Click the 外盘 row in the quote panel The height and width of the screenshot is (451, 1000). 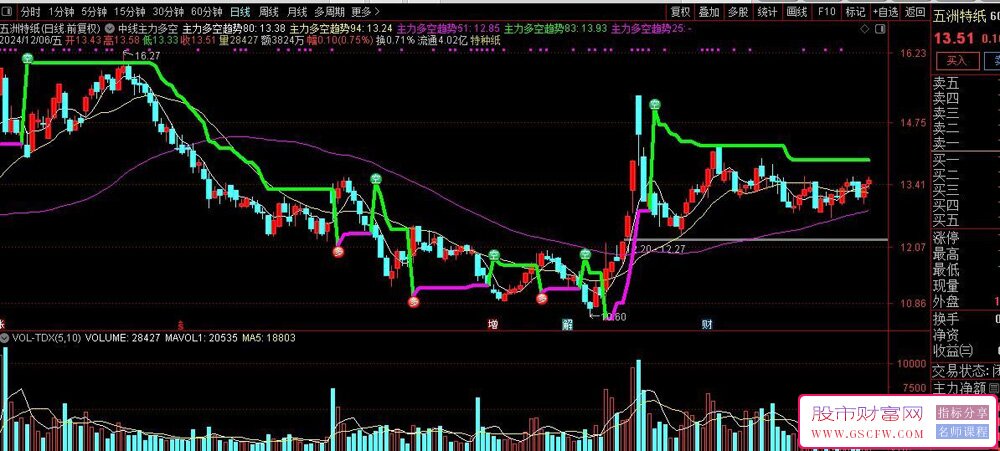point(966,301)
